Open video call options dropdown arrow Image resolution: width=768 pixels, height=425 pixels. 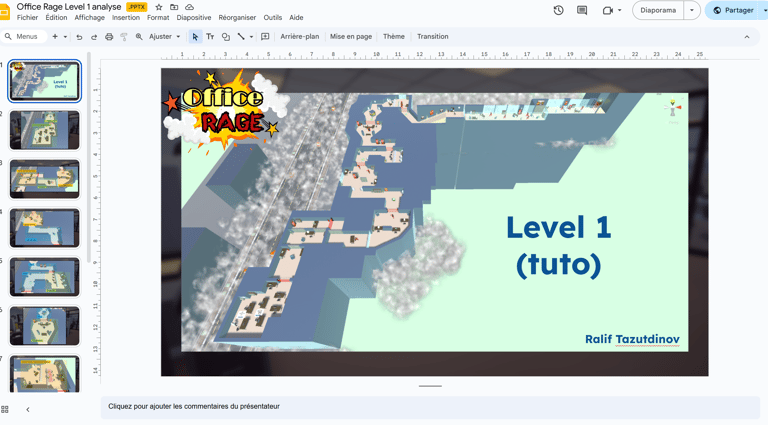point(620,10)
